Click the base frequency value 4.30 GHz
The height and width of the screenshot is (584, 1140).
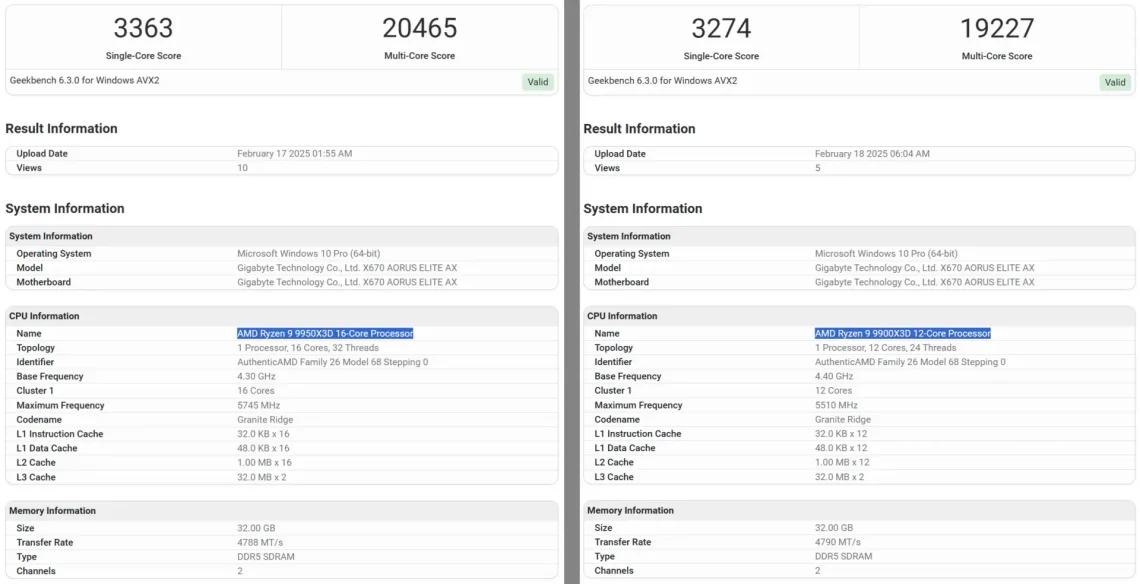[x=256, y=376]
